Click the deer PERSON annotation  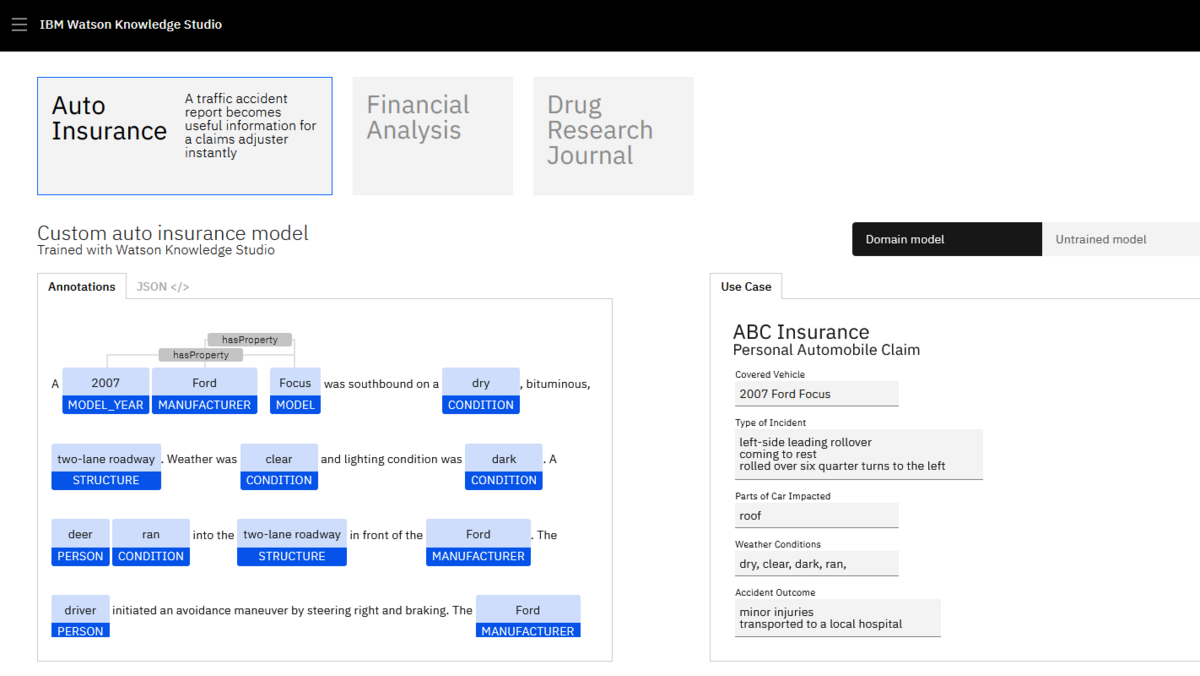click(x=80, y=543)
